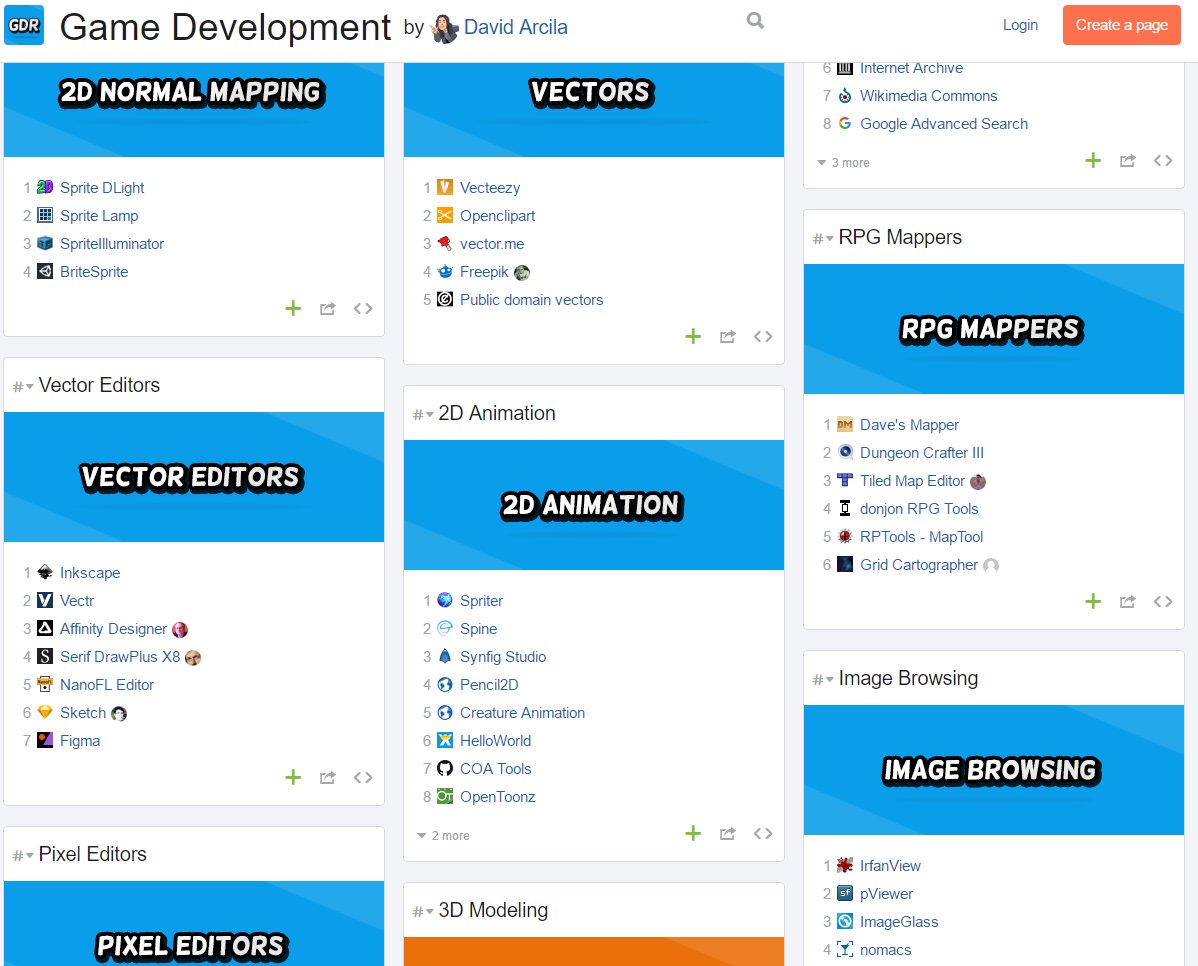The width and height of the screenshot is (1198, 966).
Task: Click the Login link
Action: point(1020,25)
